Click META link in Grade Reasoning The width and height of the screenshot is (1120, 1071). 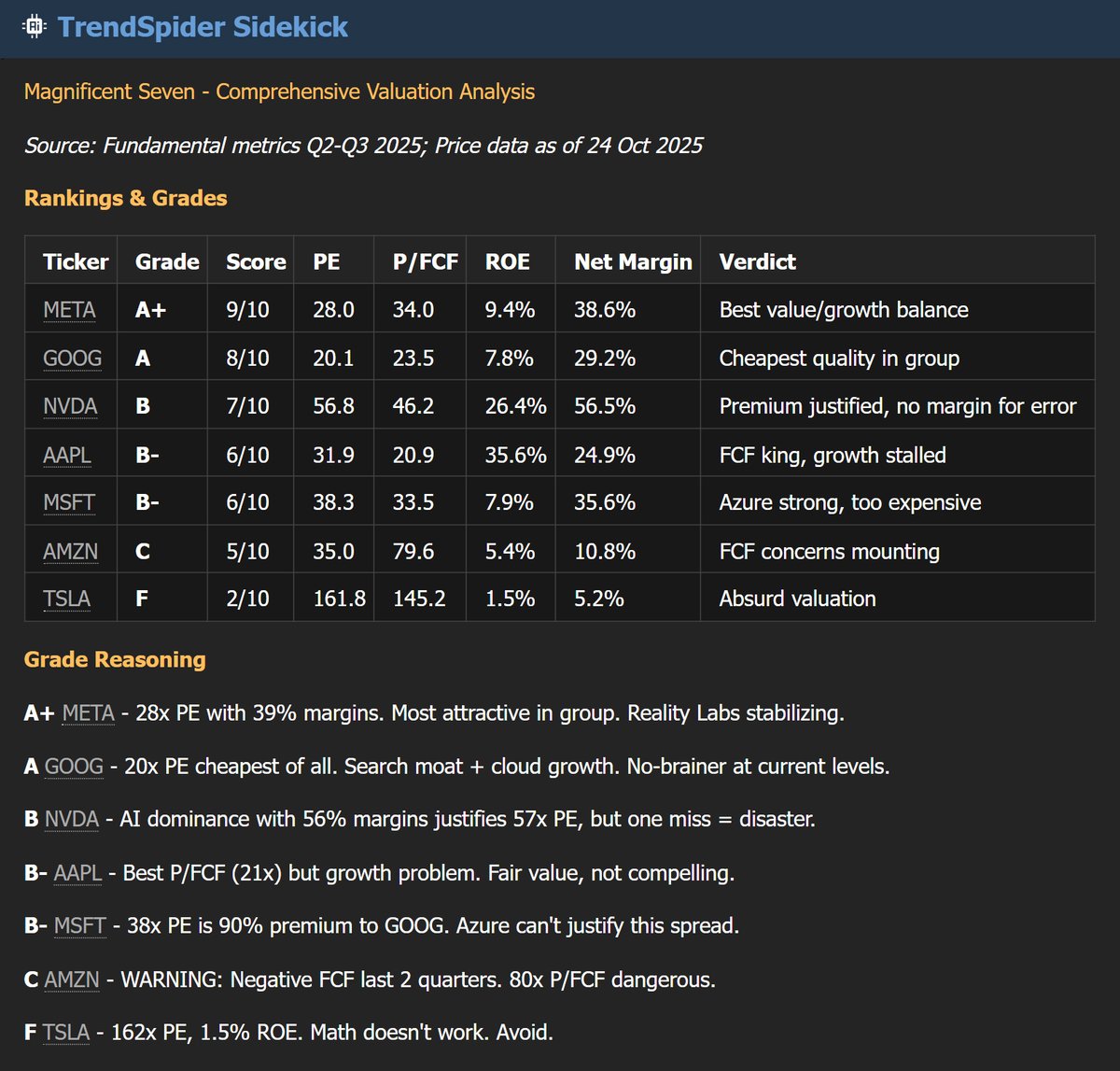pos(89,713)
